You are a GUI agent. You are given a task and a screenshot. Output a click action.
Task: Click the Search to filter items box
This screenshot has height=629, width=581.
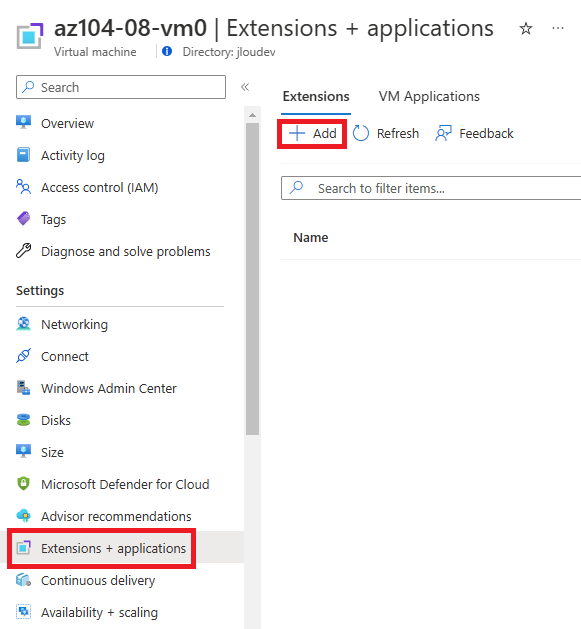click(431, 188)
